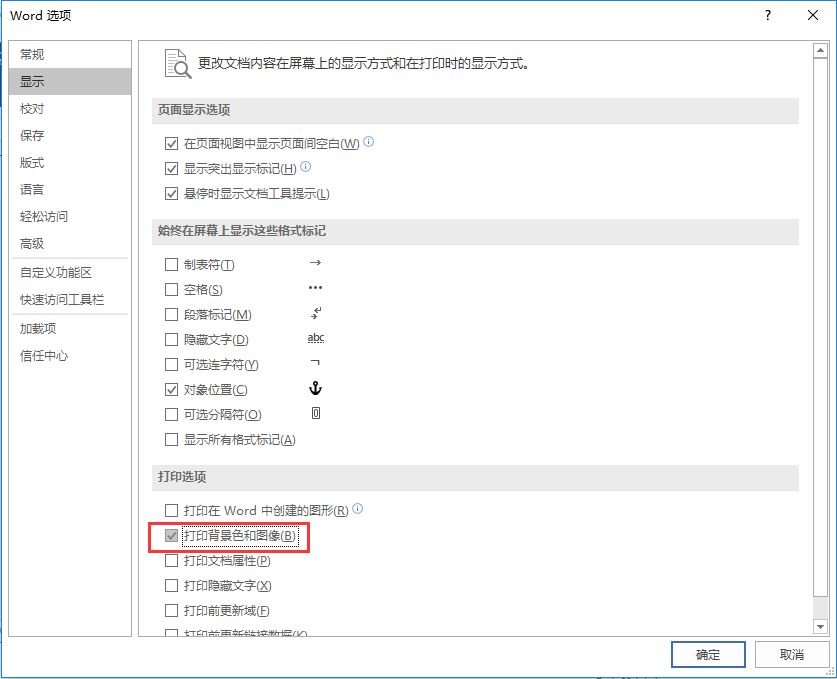The width and height of the screenshot is (837, 679).
Task: Click the optional separator symbol beside 可选分隔符
Action: click(x=315, y=414)
